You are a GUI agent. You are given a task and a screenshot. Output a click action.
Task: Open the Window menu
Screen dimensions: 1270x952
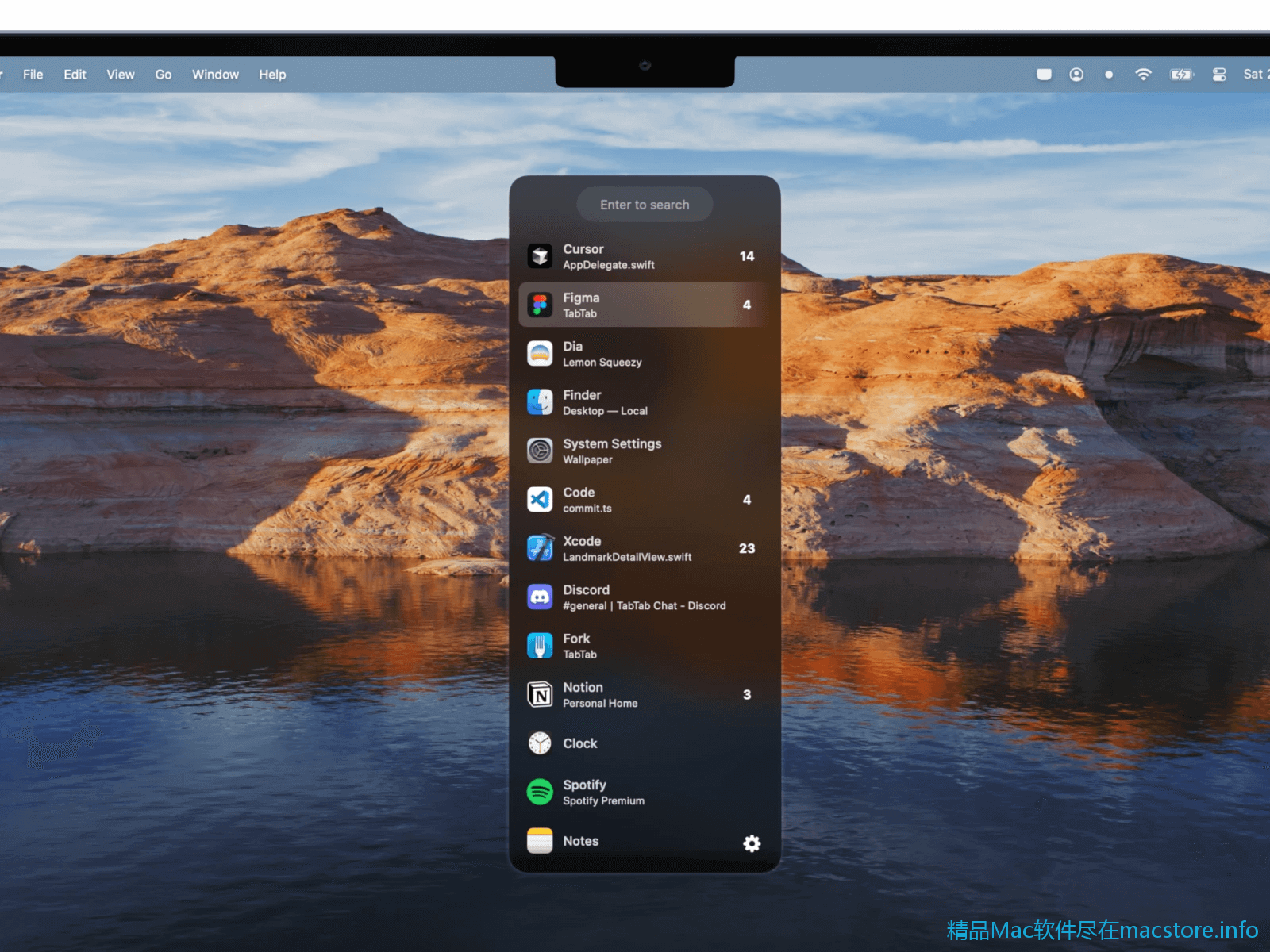tap(215, 75)
